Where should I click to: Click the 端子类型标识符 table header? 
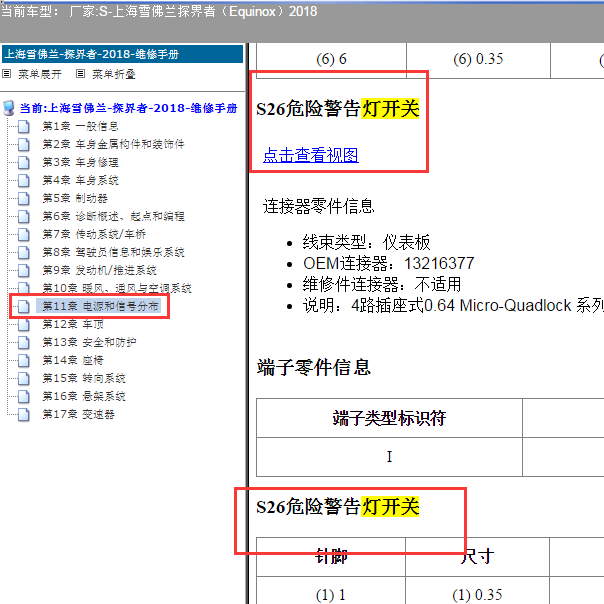(389, 418)
